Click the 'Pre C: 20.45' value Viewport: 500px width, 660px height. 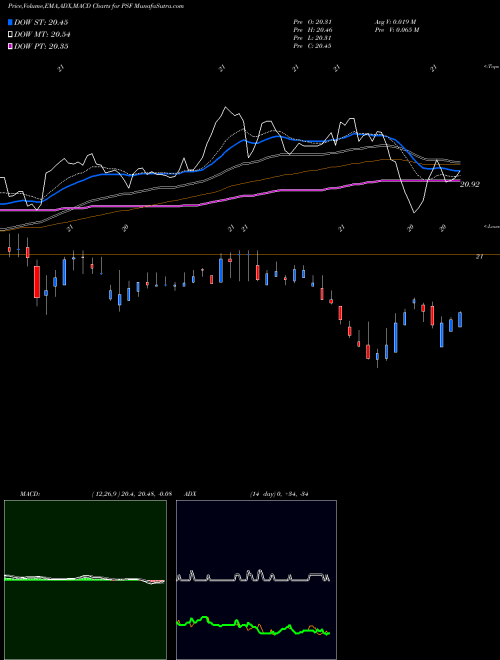(x=312, y=46)
